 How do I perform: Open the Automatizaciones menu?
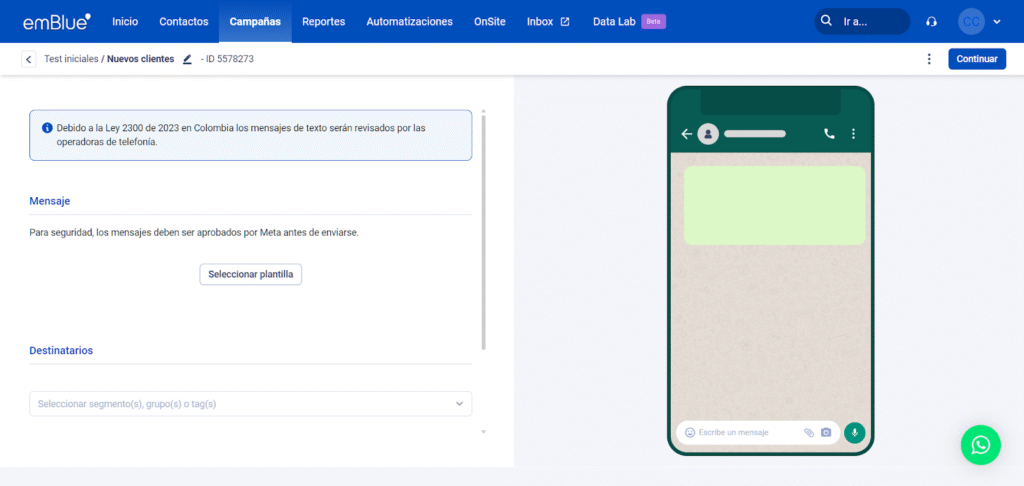[x=409, y=21]
